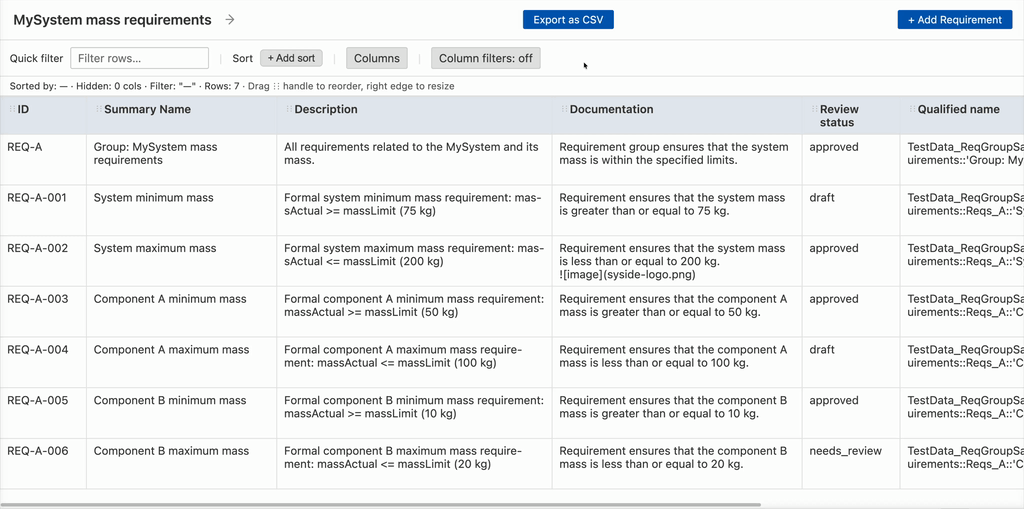Click the 'Component B minimum mass' cell
Viewport: 1024px width, 509px height.
point(182,413)
